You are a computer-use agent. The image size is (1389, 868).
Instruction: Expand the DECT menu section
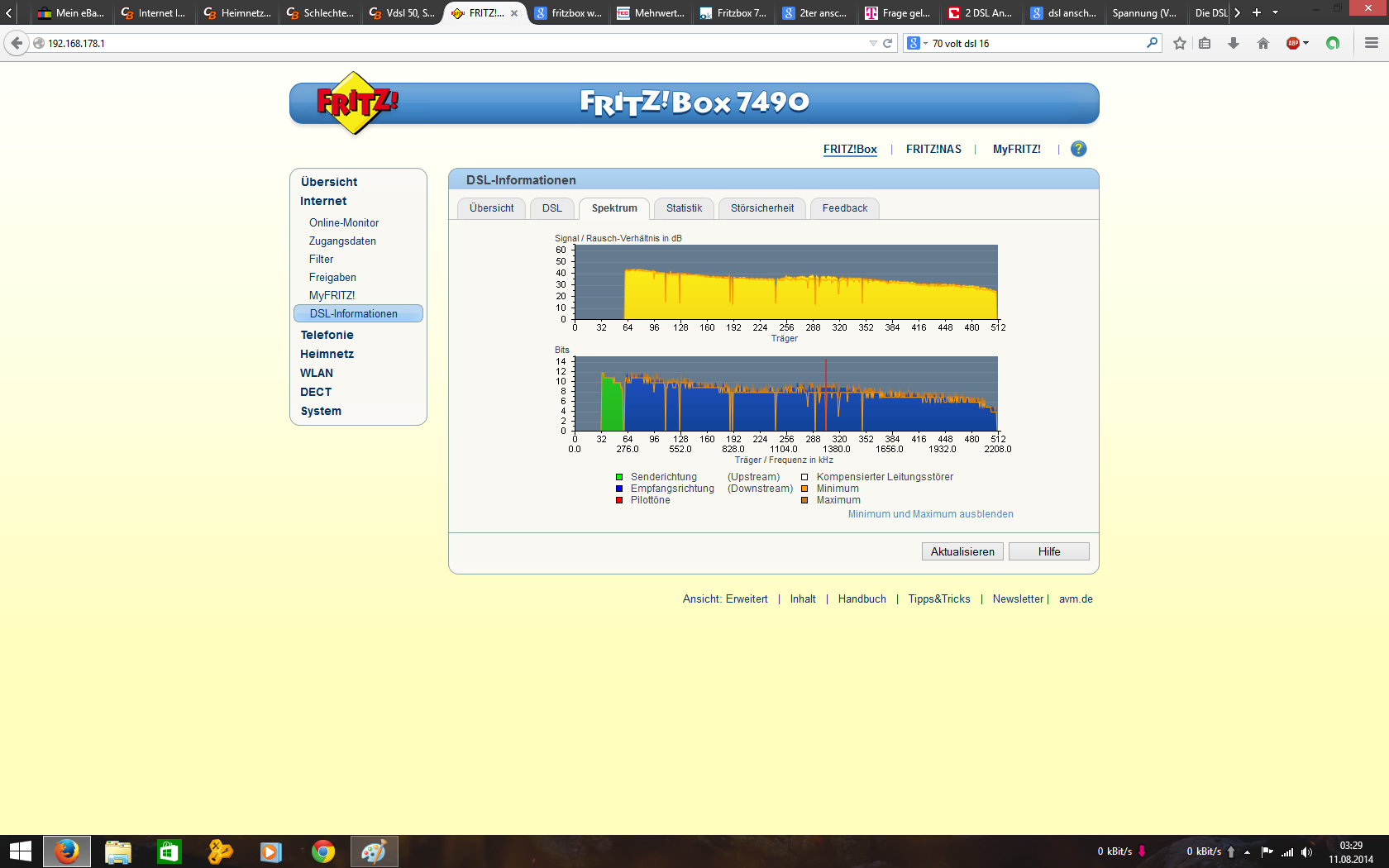tap(316, 392)
